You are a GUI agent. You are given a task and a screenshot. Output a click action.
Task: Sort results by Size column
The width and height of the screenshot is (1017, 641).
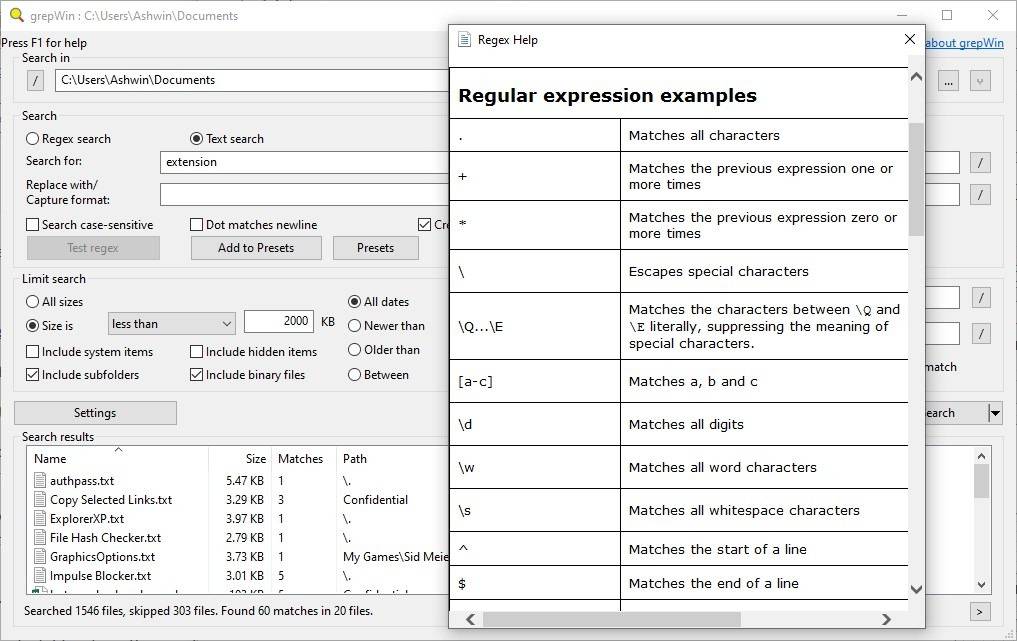click(x=239, y=459)
